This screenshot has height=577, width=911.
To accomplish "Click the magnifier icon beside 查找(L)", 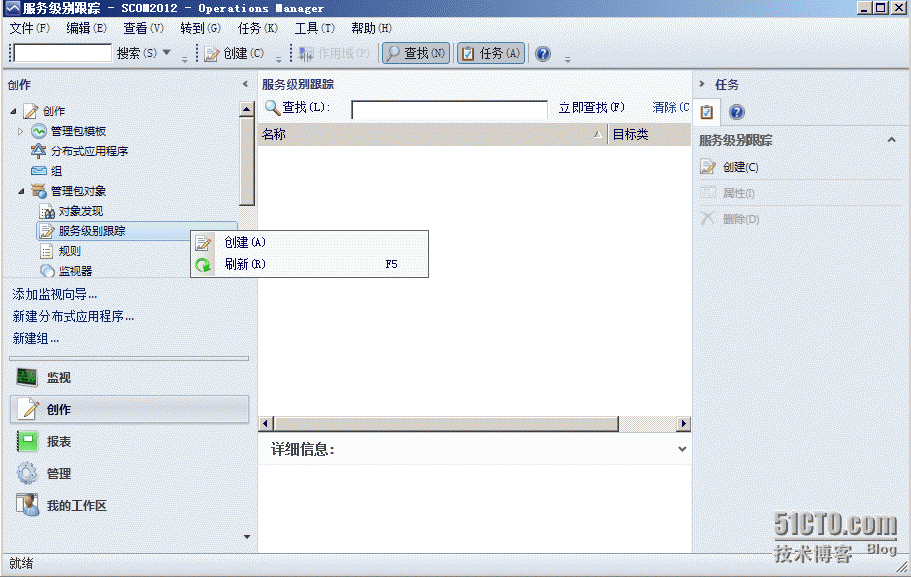I will coord(272,107).
